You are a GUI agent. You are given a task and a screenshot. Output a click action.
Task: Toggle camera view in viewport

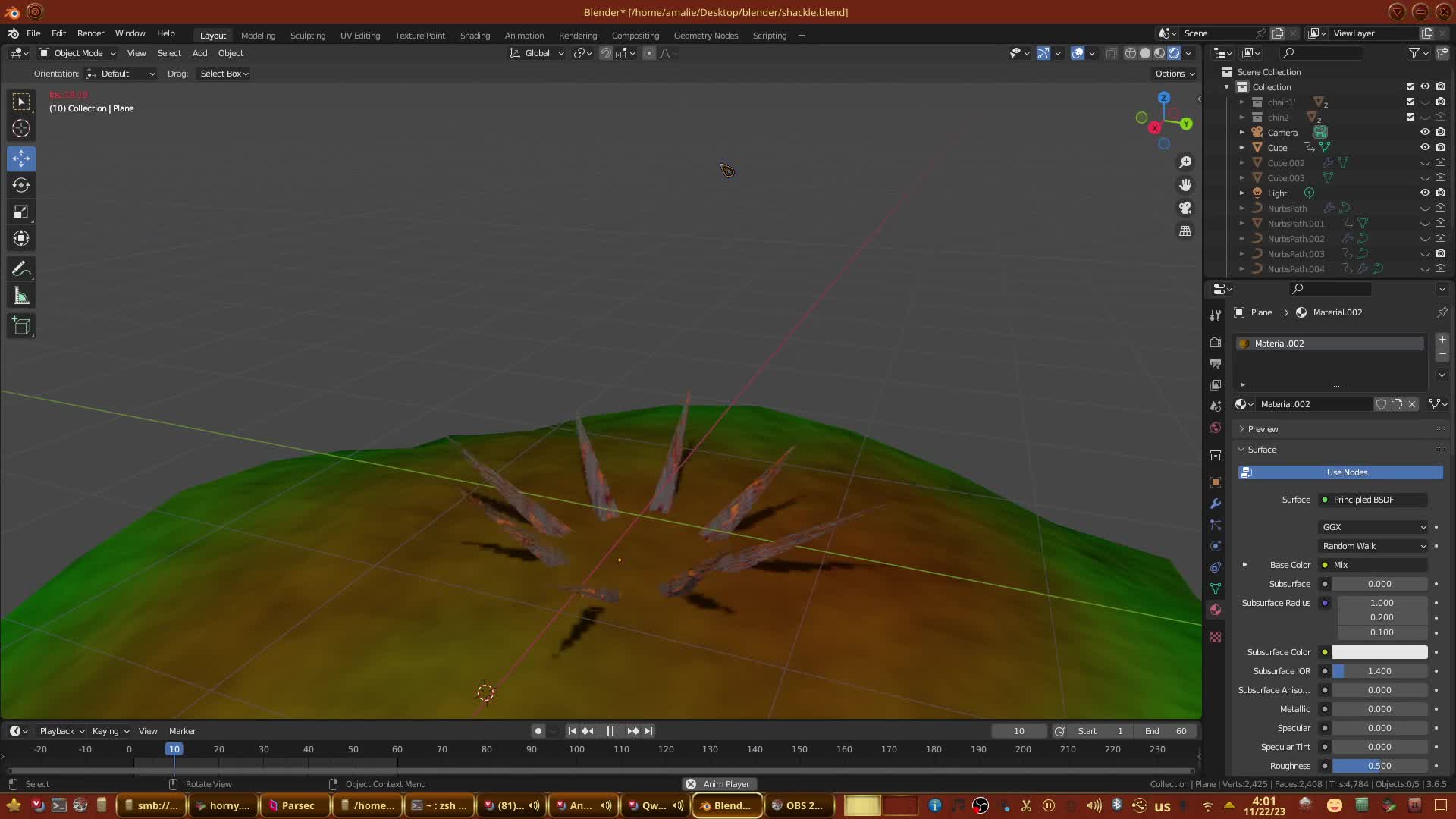coord(1185,208)
